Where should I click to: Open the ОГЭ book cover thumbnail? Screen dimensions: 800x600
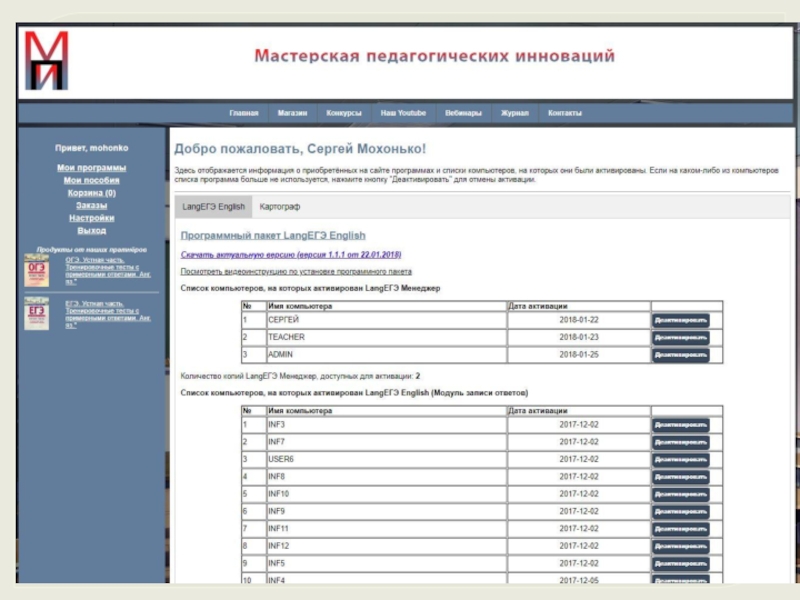click(x=36, y=271)
